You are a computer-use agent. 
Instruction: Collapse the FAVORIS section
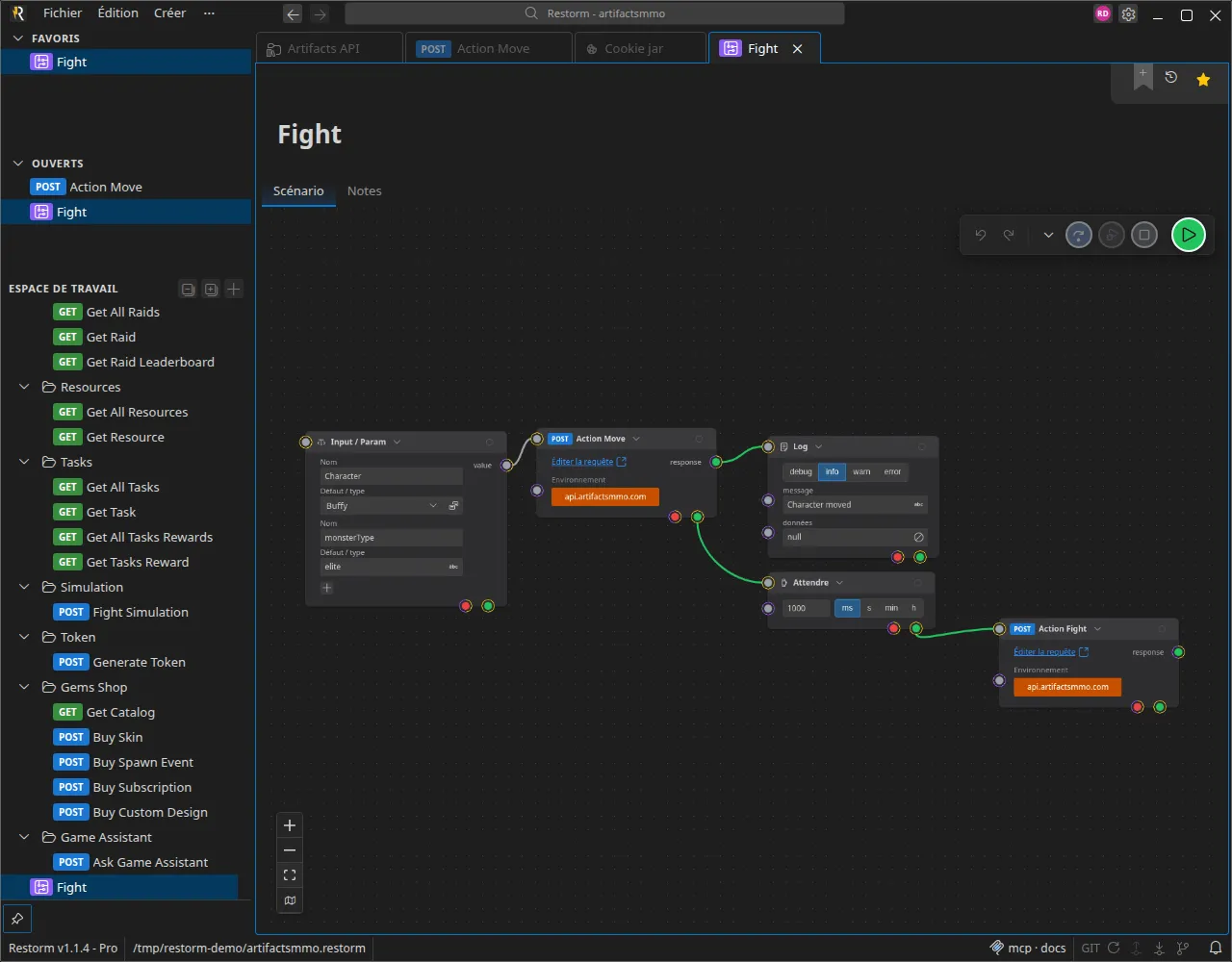tap(18, 38)
